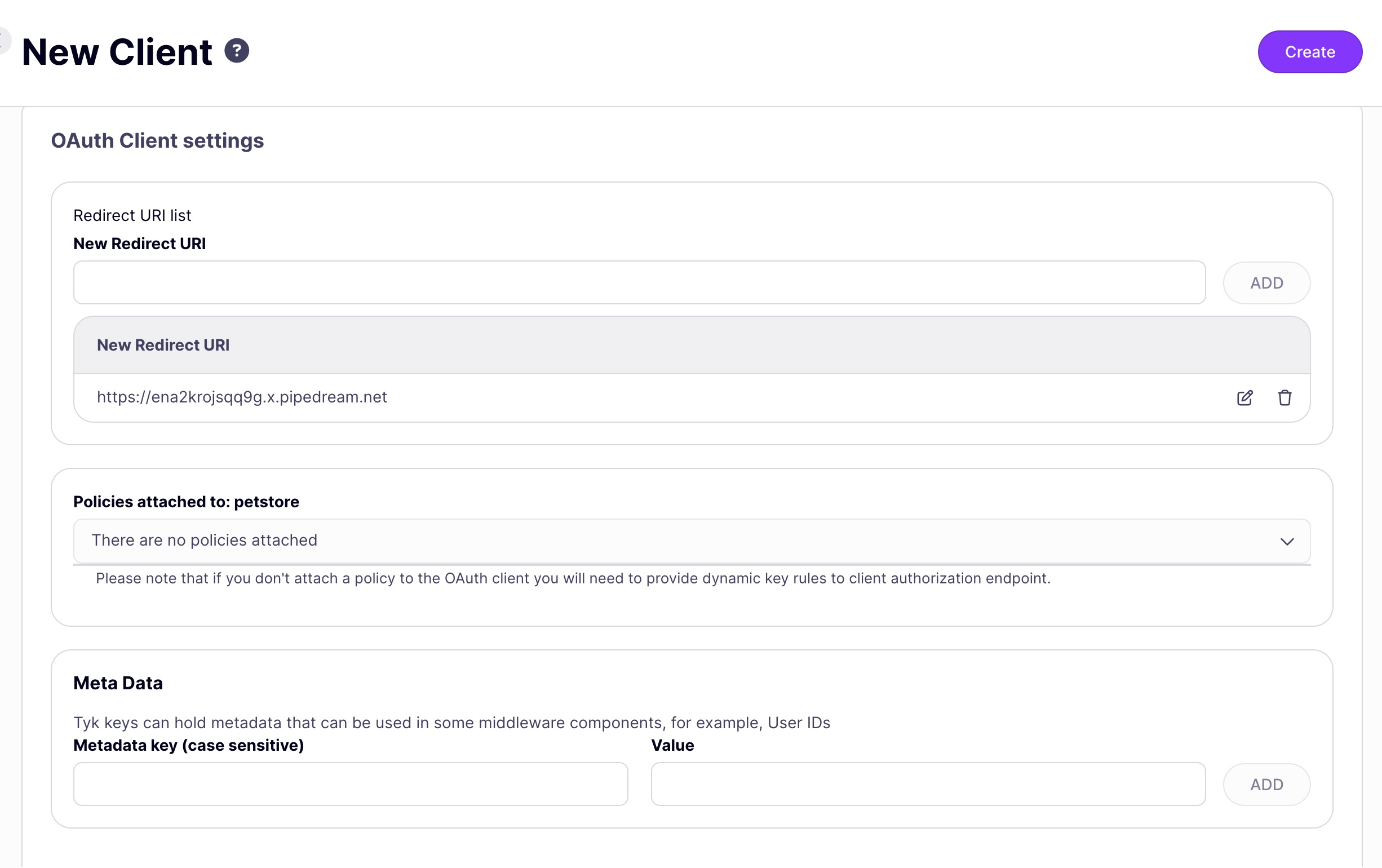Click the question mark beside New Client

pos(237,51)
